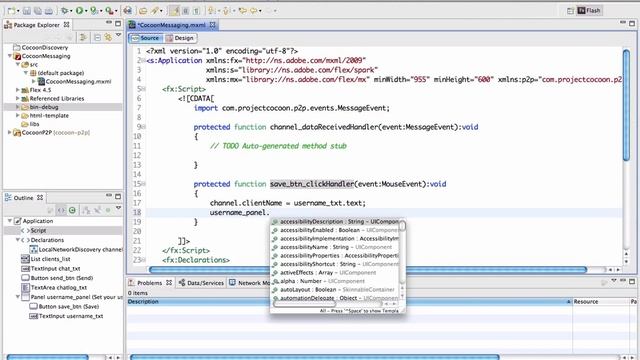Toggle code folding marker at line 5
The image size is (640, 360).
(144, 89)
